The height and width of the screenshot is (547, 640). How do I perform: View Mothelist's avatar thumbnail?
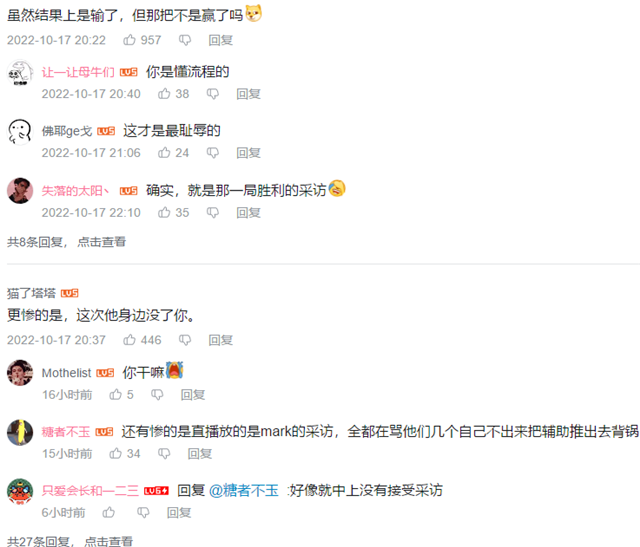20,373
